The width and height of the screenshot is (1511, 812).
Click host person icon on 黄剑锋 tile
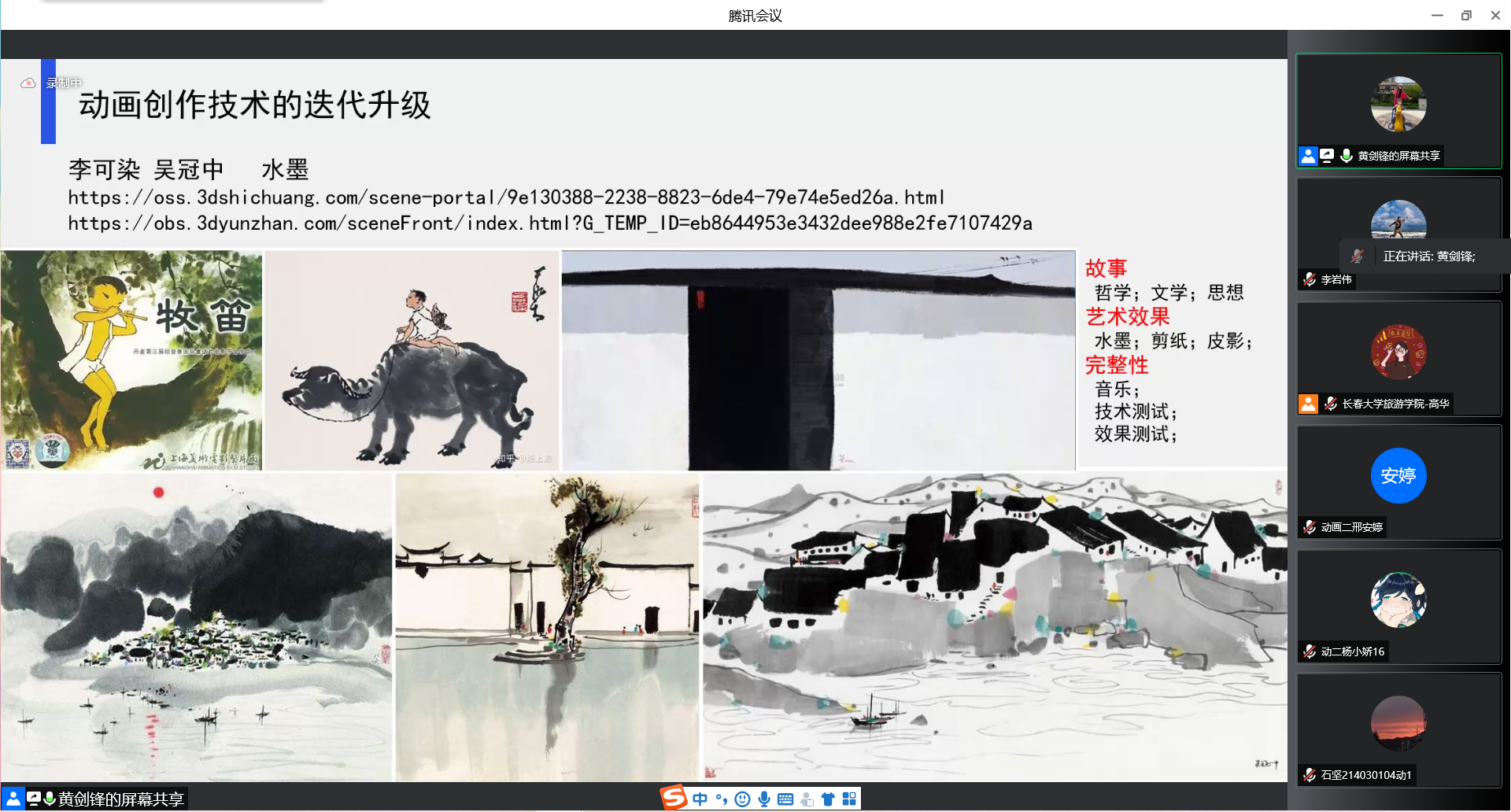coord(1308,156)
